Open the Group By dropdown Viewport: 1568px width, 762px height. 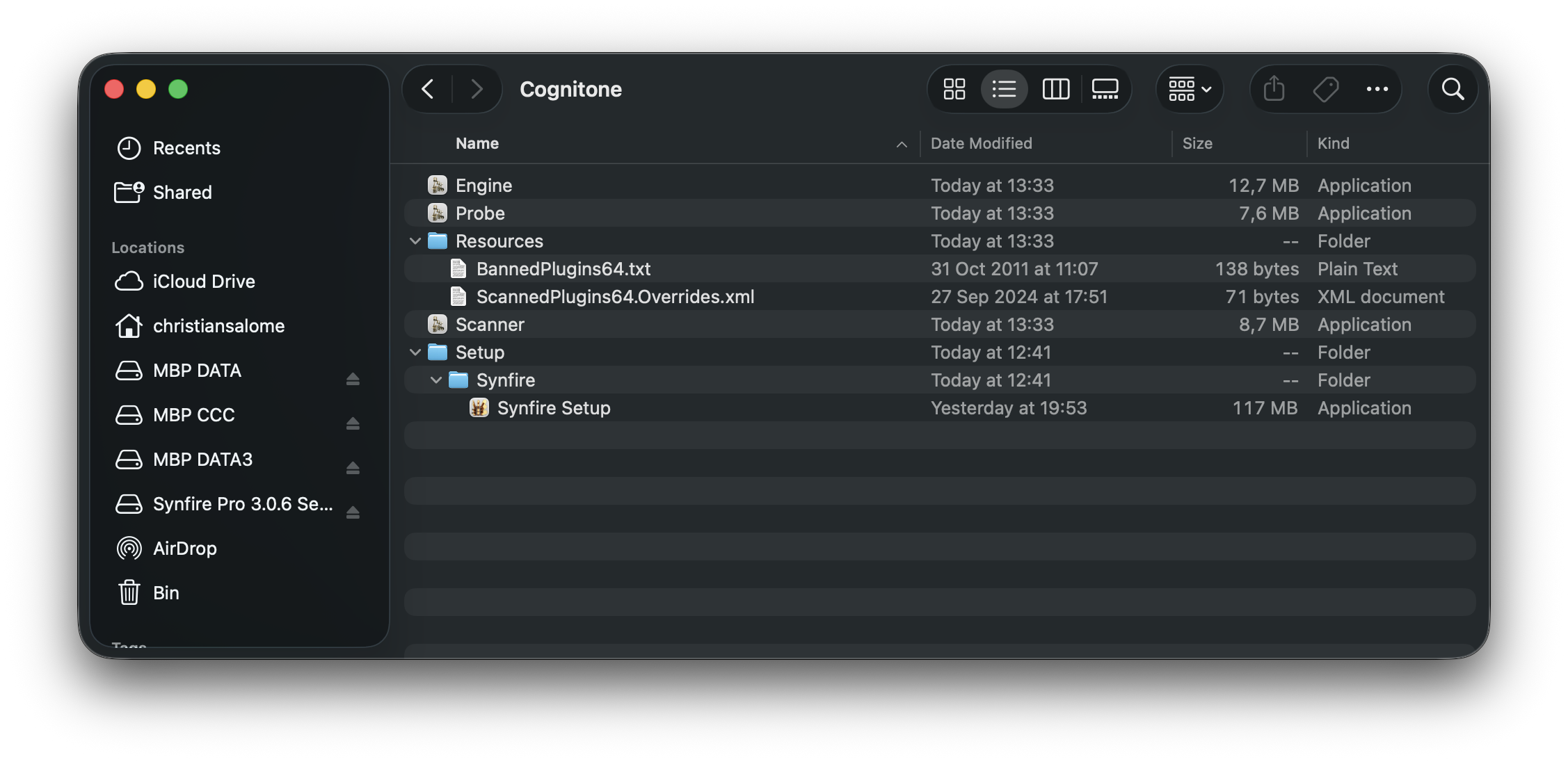point(1190,89)
